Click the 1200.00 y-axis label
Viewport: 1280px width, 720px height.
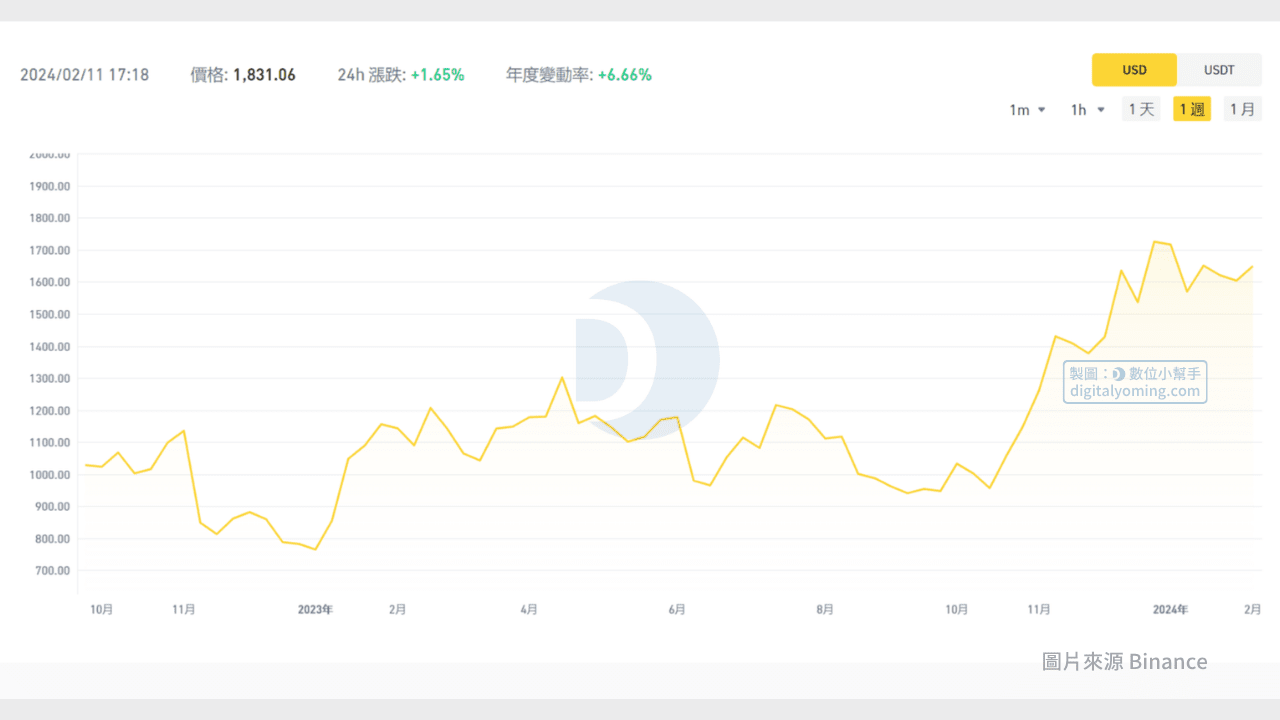pyautogui.click(x=49, y=410)
